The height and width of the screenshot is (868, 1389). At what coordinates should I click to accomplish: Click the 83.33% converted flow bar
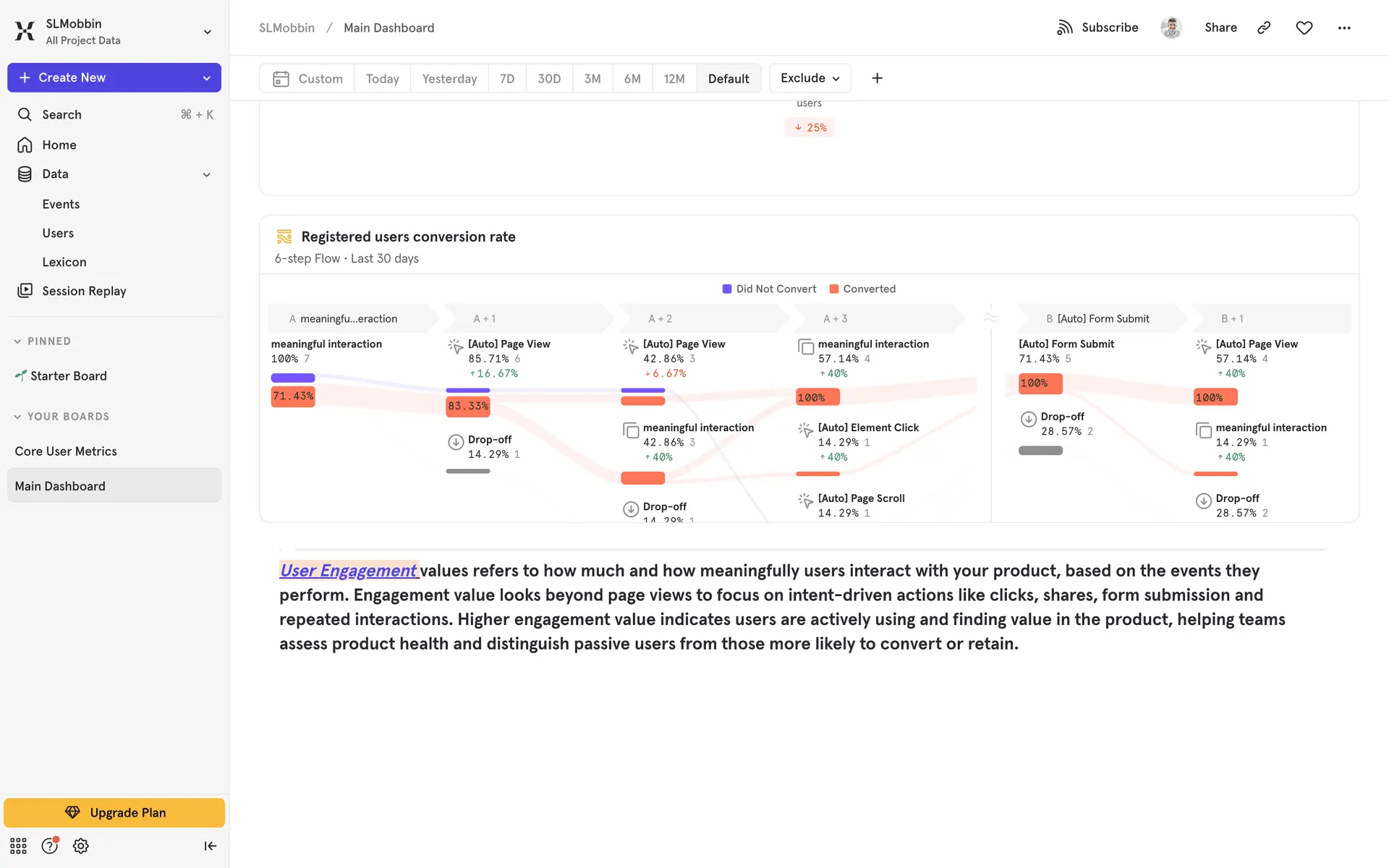(468, 406)
